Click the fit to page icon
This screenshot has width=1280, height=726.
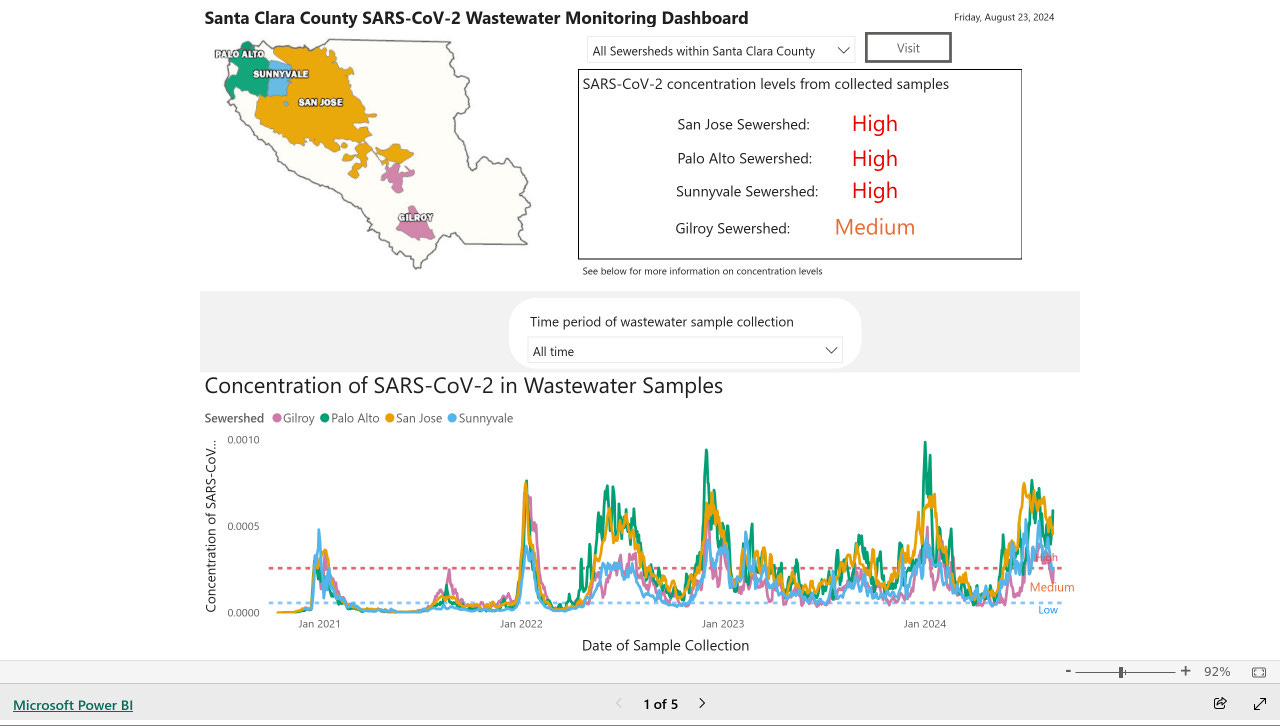click(x=1259, y=672)
